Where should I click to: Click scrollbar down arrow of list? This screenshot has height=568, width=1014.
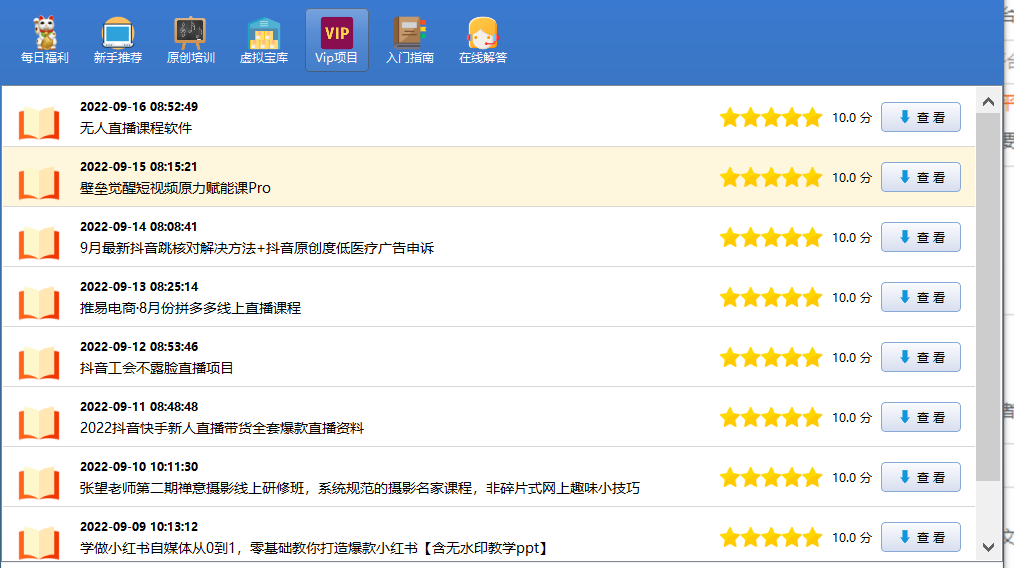click(988, 547)
